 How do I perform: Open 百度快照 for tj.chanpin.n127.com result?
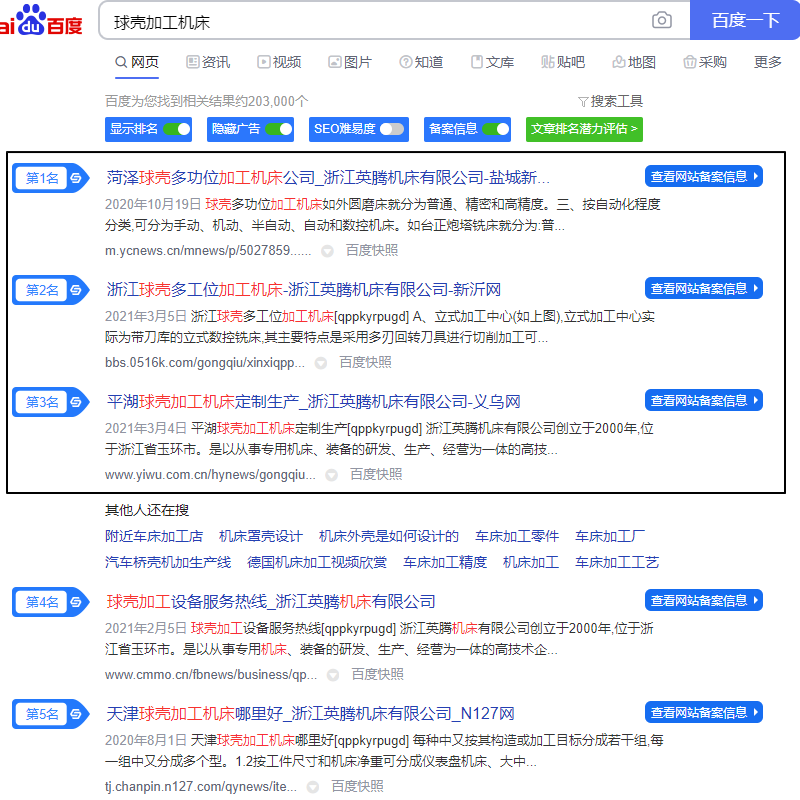357,786
